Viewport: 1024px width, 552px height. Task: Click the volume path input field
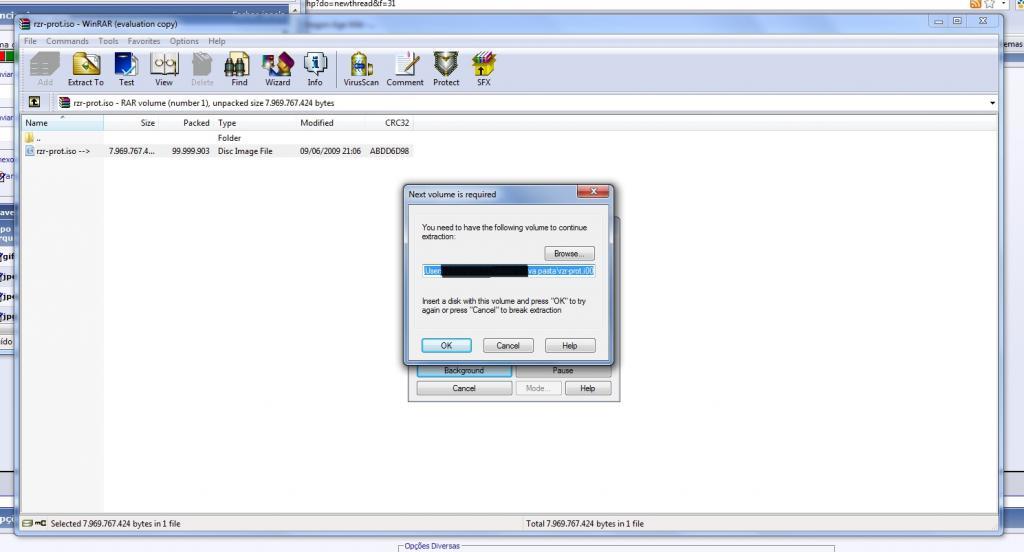(x=508, y=270)
